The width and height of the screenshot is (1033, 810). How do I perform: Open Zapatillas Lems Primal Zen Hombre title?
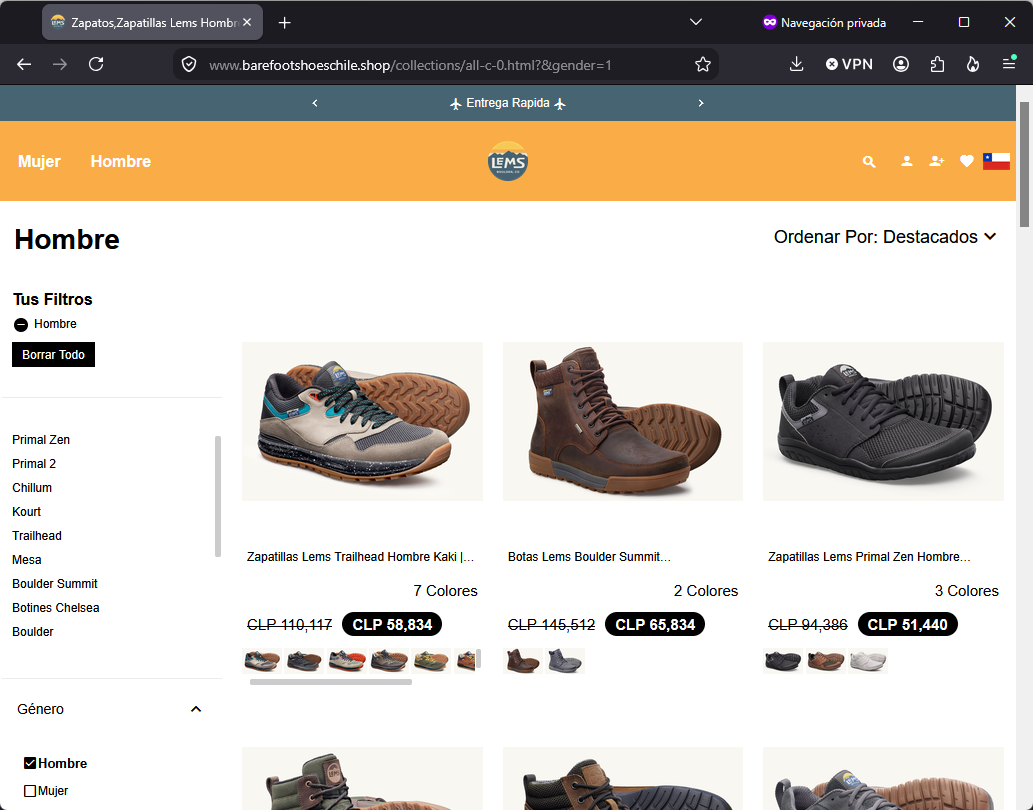click(870, 557)
